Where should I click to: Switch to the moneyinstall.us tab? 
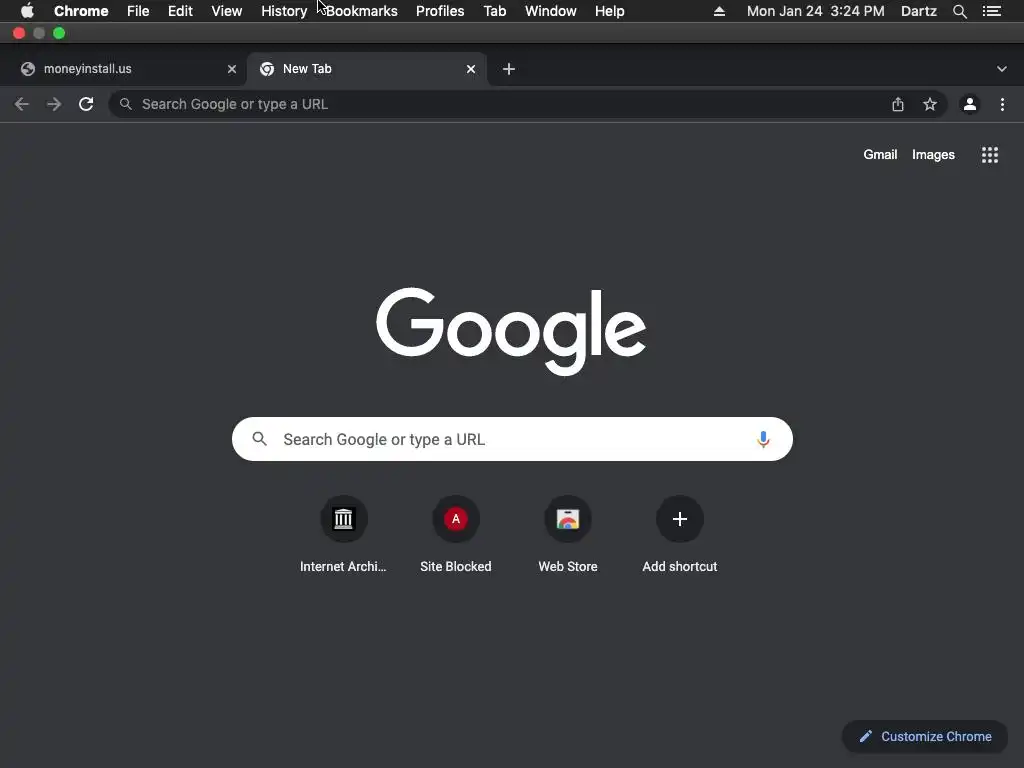coord(123,69)
